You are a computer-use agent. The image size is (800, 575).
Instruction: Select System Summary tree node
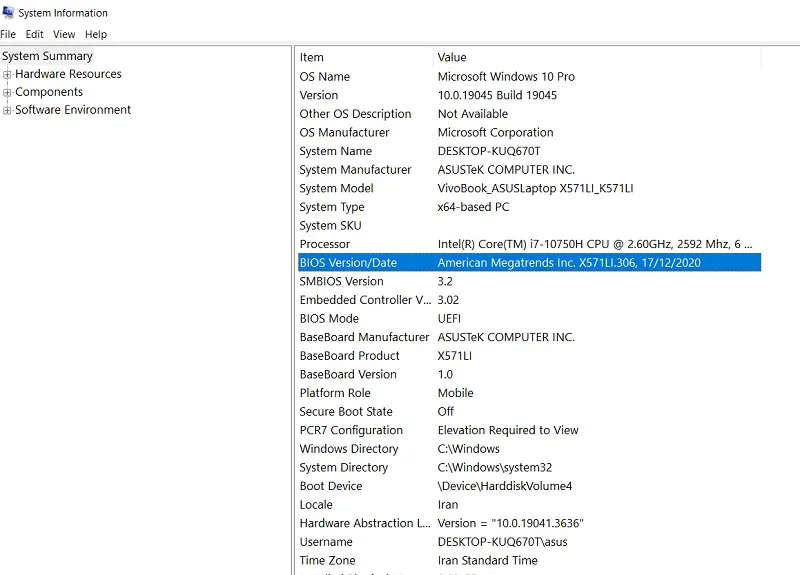point(47,56)
